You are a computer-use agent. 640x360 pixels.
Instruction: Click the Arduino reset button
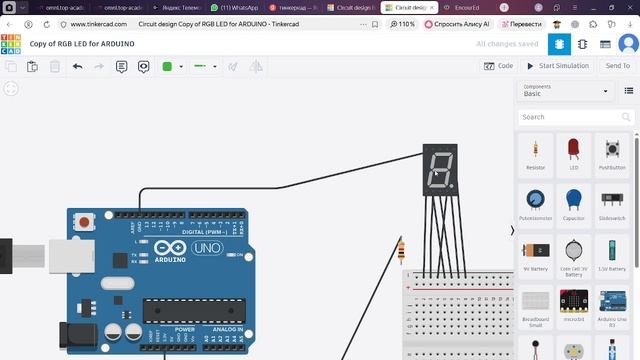point(84,222)
